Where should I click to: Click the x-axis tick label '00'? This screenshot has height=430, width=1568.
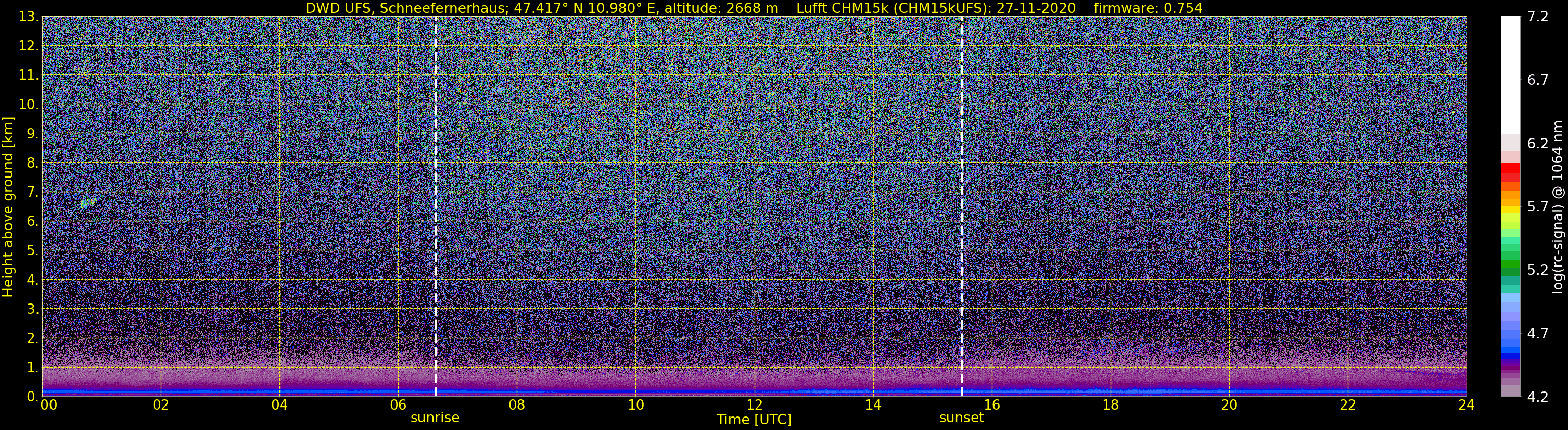click(x=49, y=405)
